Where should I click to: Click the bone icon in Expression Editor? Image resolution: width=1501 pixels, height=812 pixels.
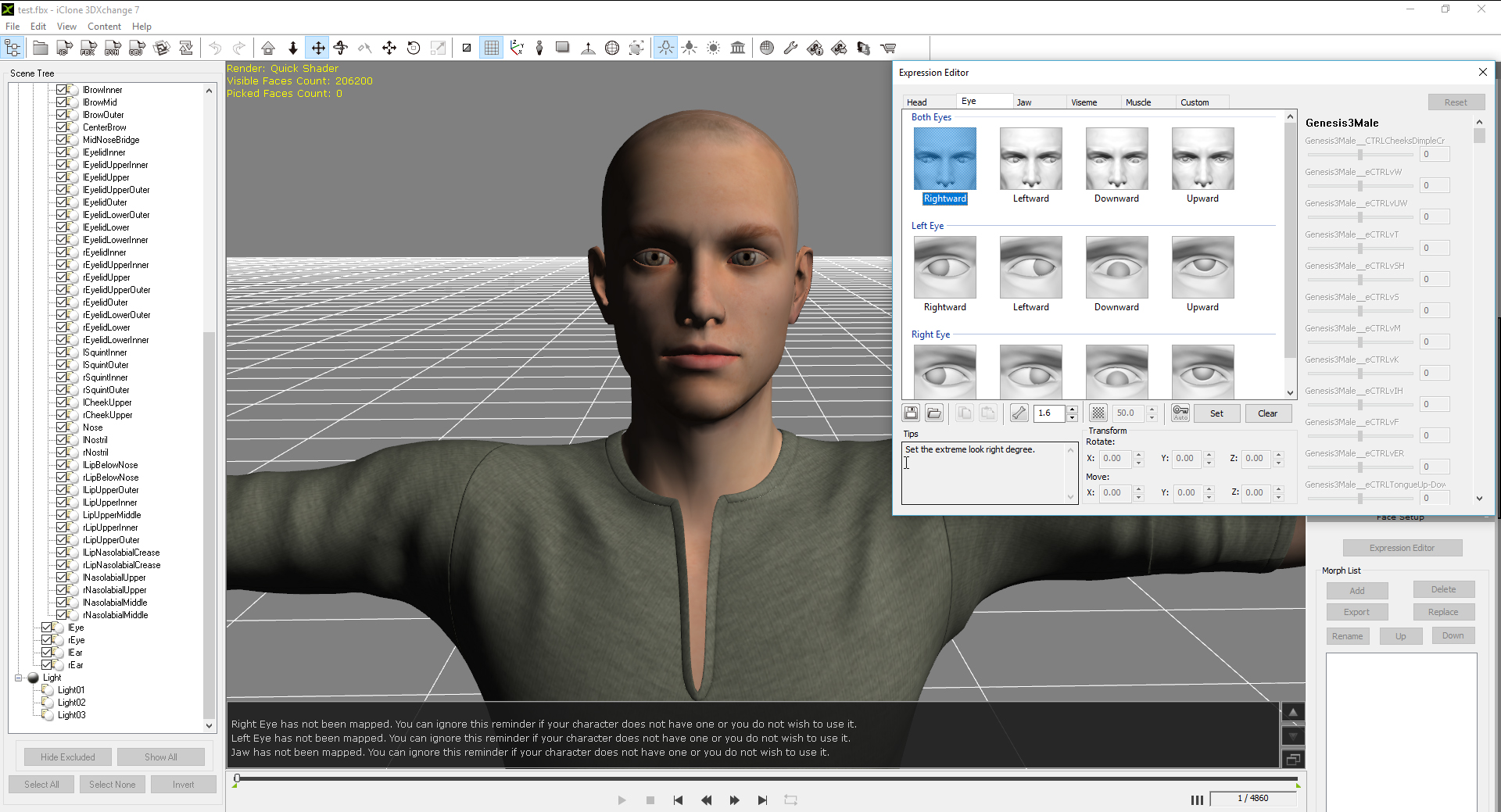click(x=1019, y=413)
